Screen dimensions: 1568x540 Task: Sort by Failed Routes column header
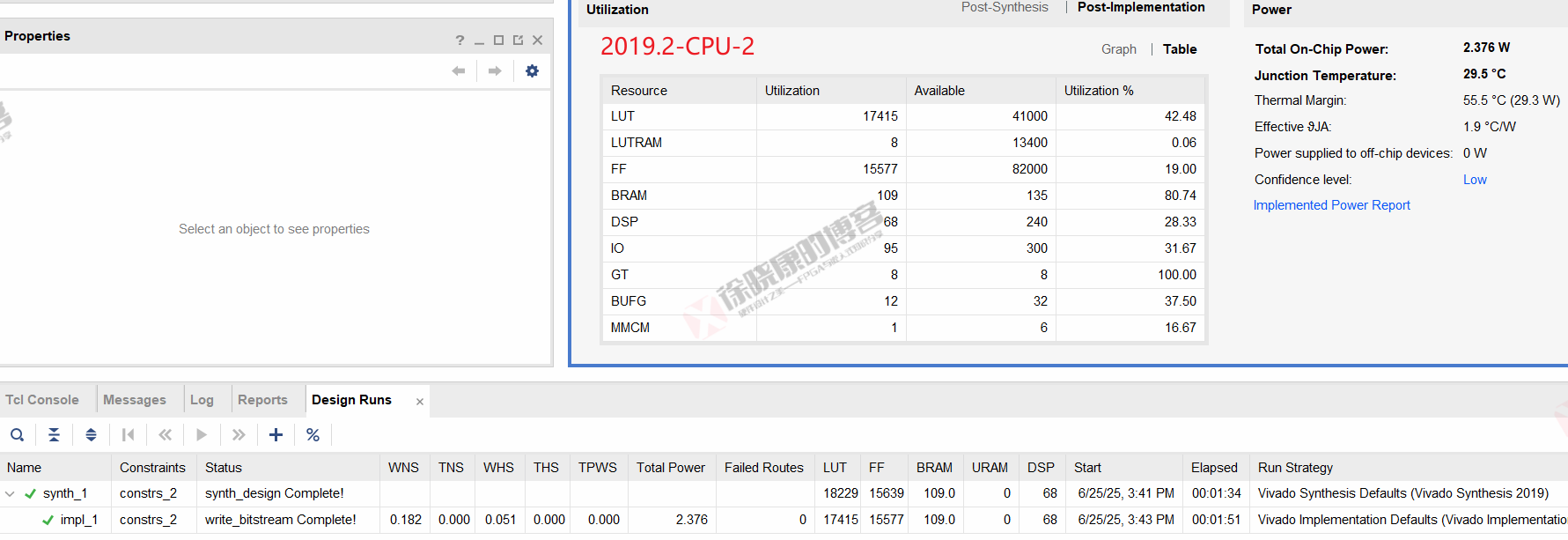tap(764, 468)
